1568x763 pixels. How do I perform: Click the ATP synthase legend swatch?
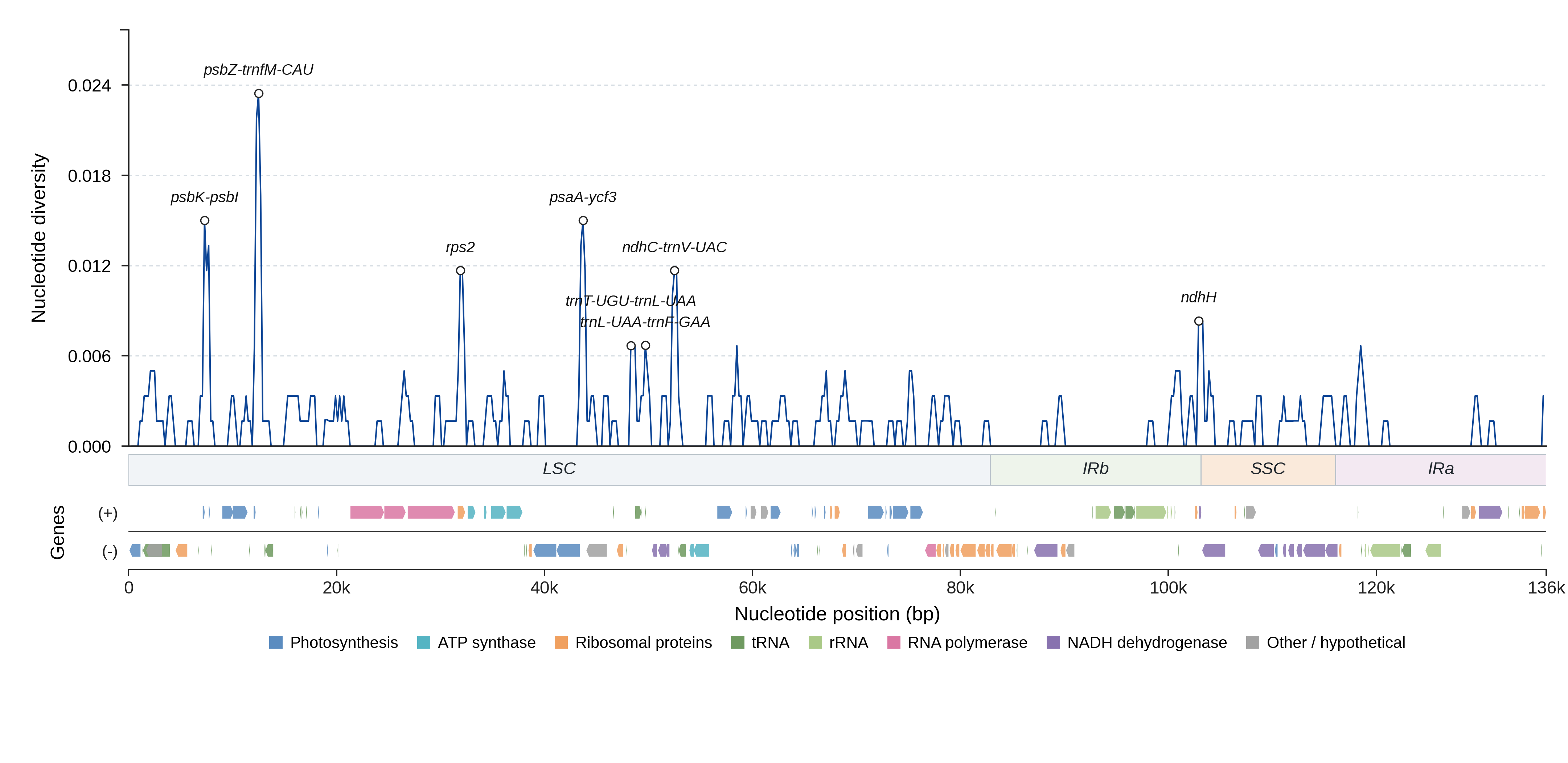pos(424,642)
